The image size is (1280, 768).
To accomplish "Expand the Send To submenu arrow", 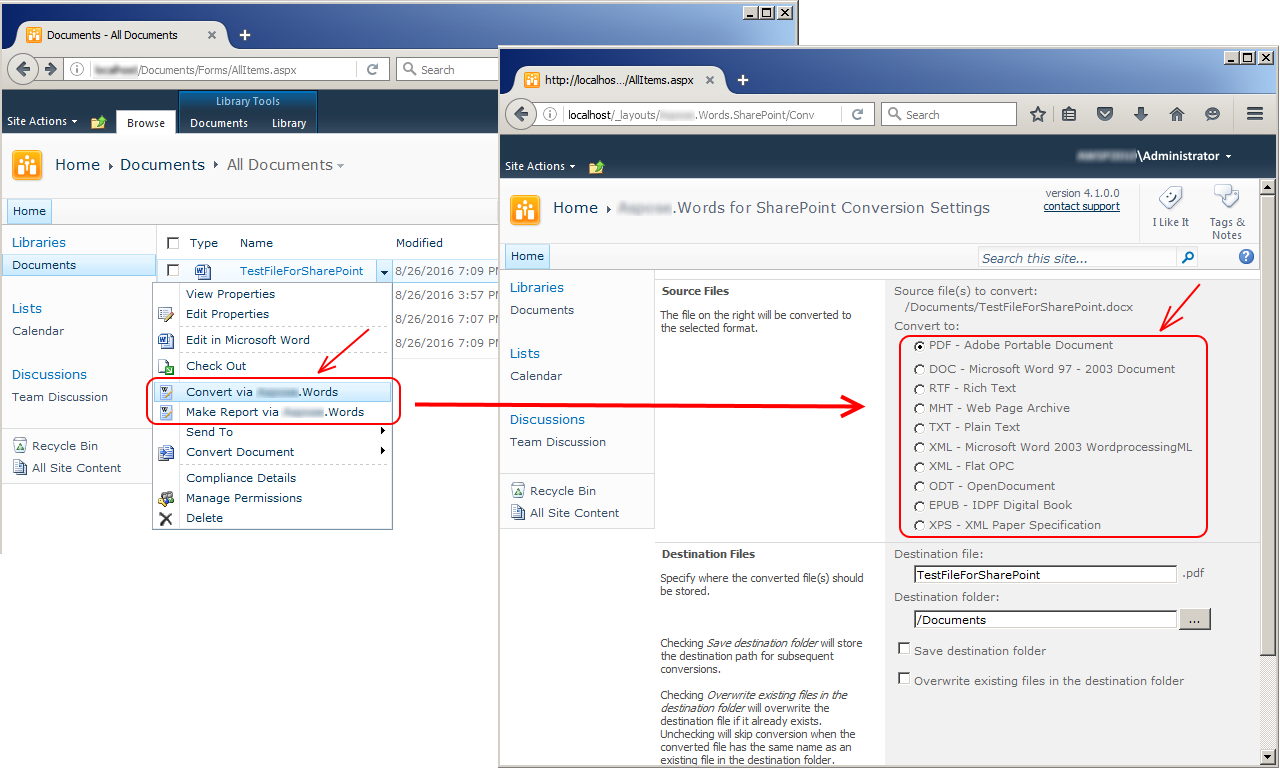I will tap(382, 432).
